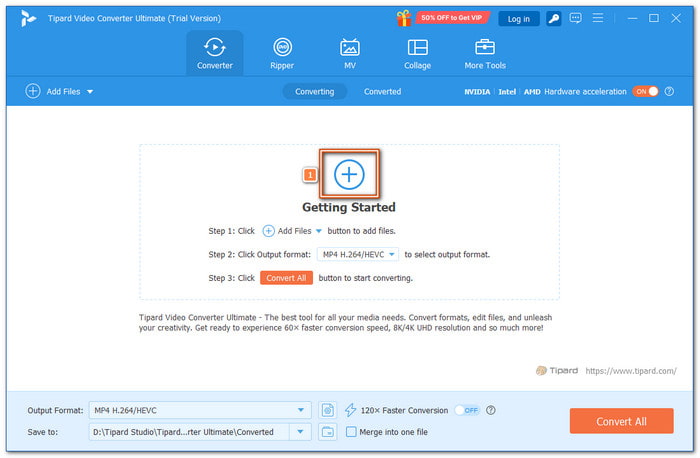
Task: Open the MV maker module
Action: click(350, 53)
